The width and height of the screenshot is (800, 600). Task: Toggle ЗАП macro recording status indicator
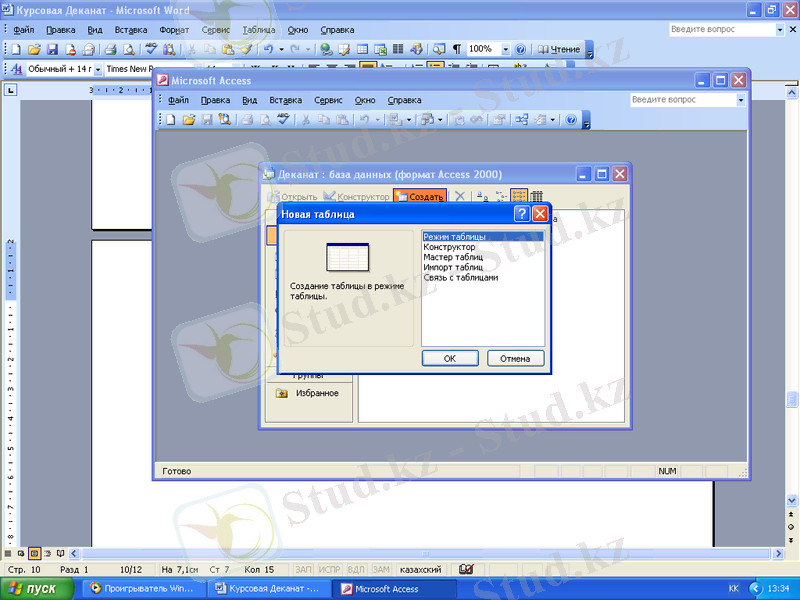(304, 569)
